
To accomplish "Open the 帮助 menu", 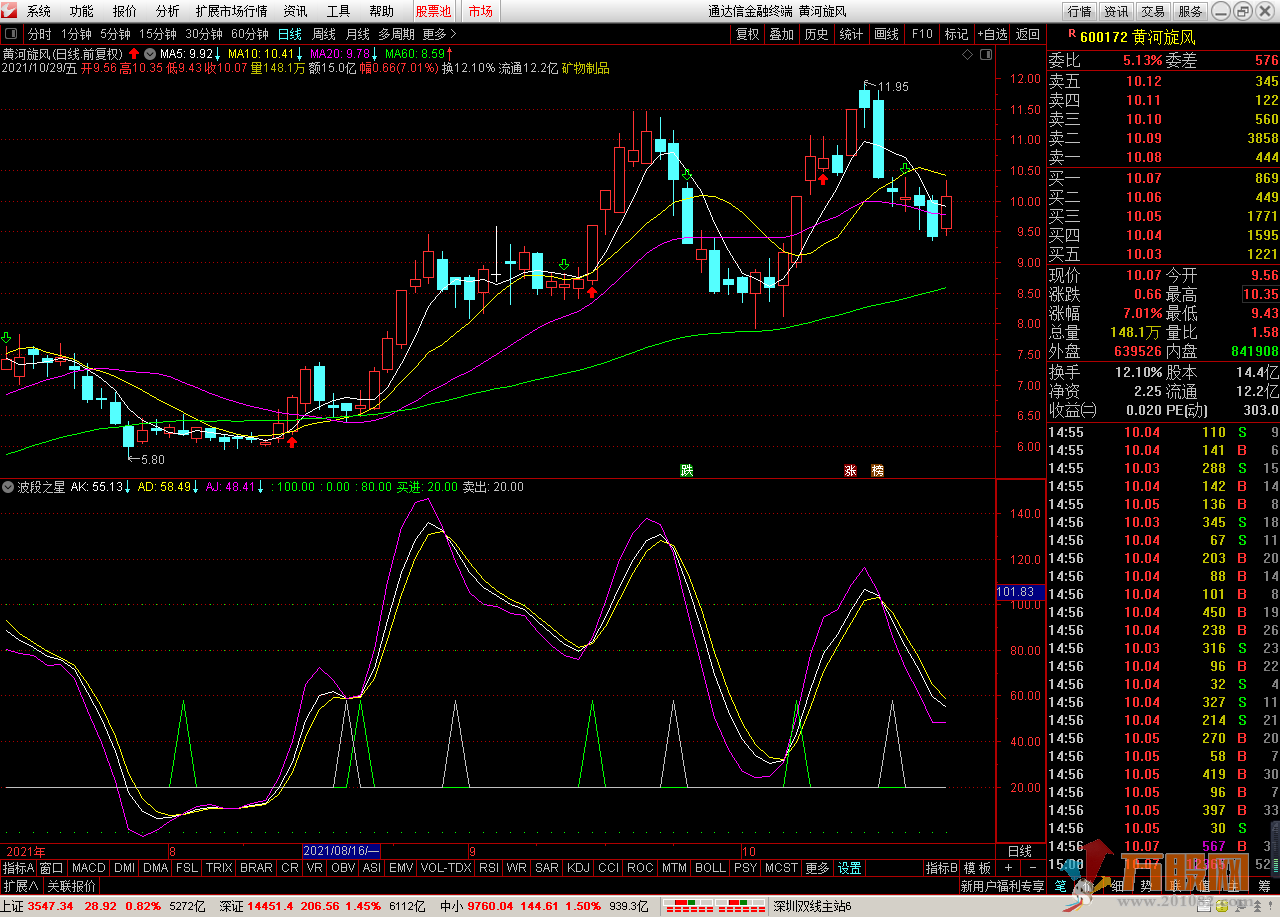I will 381,12.
